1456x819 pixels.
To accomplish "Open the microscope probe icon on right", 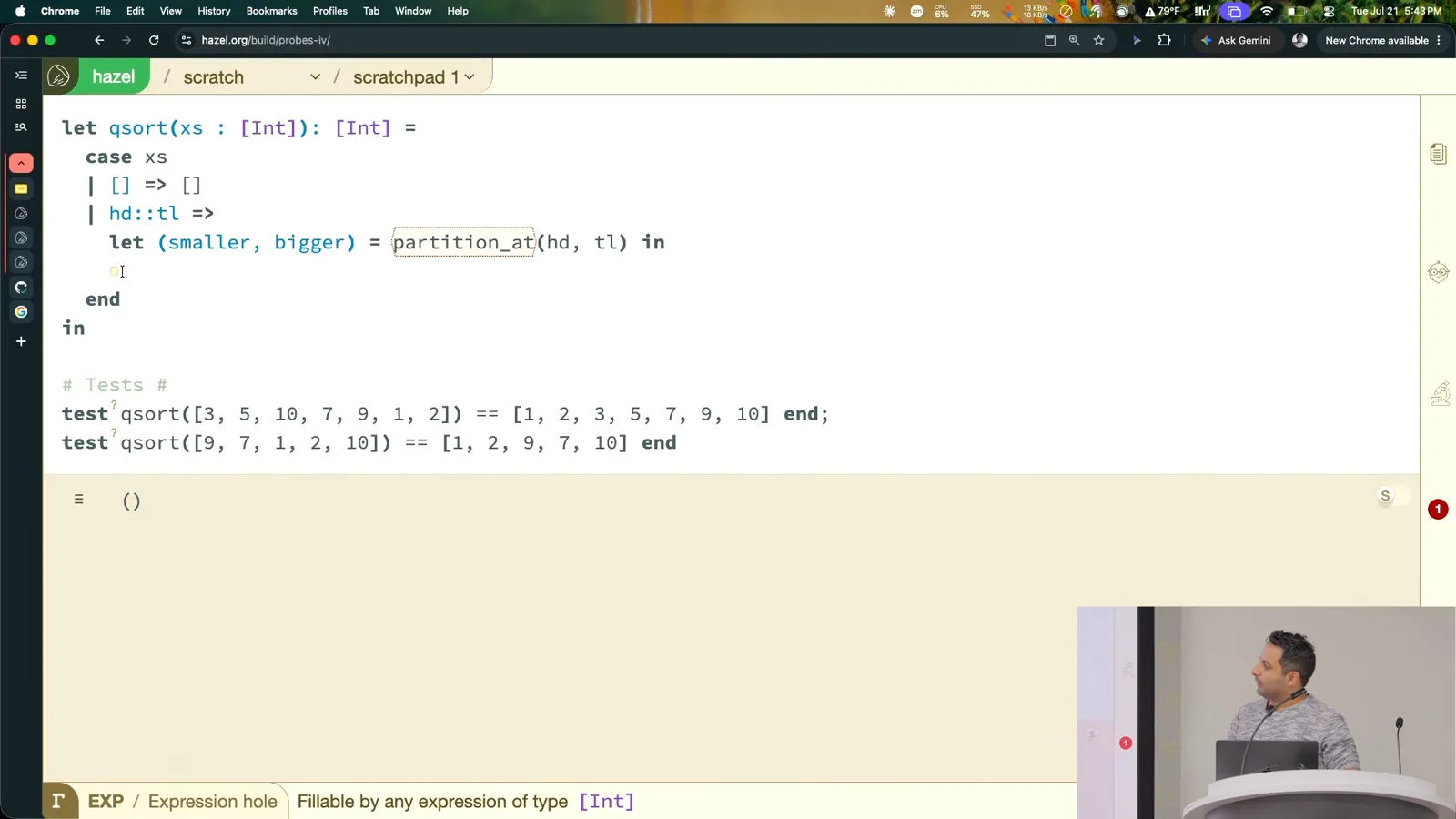I will click(x=1440, y=393).
